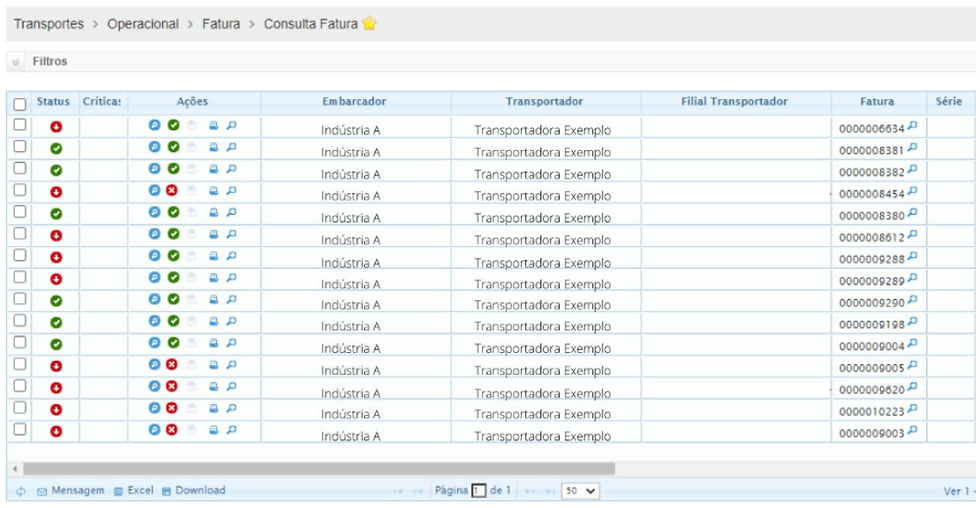Click magnifier action icon in fatura 0000008380 row
Viewport: 980px width, 508px height.
[x=231, y=212]
